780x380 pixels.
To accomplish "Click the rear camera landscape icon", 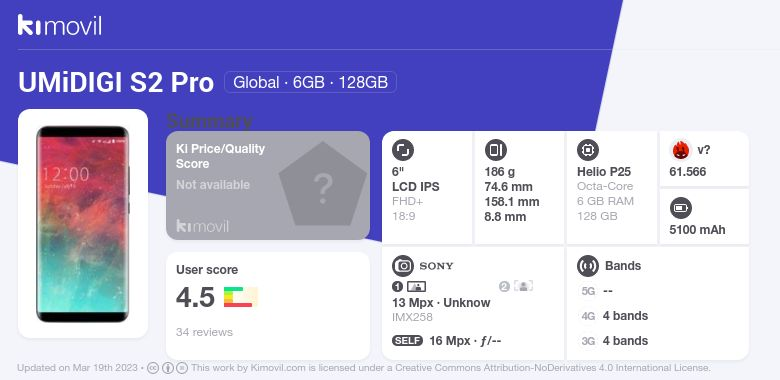I will pyautogui.click(x=416, y=286).
